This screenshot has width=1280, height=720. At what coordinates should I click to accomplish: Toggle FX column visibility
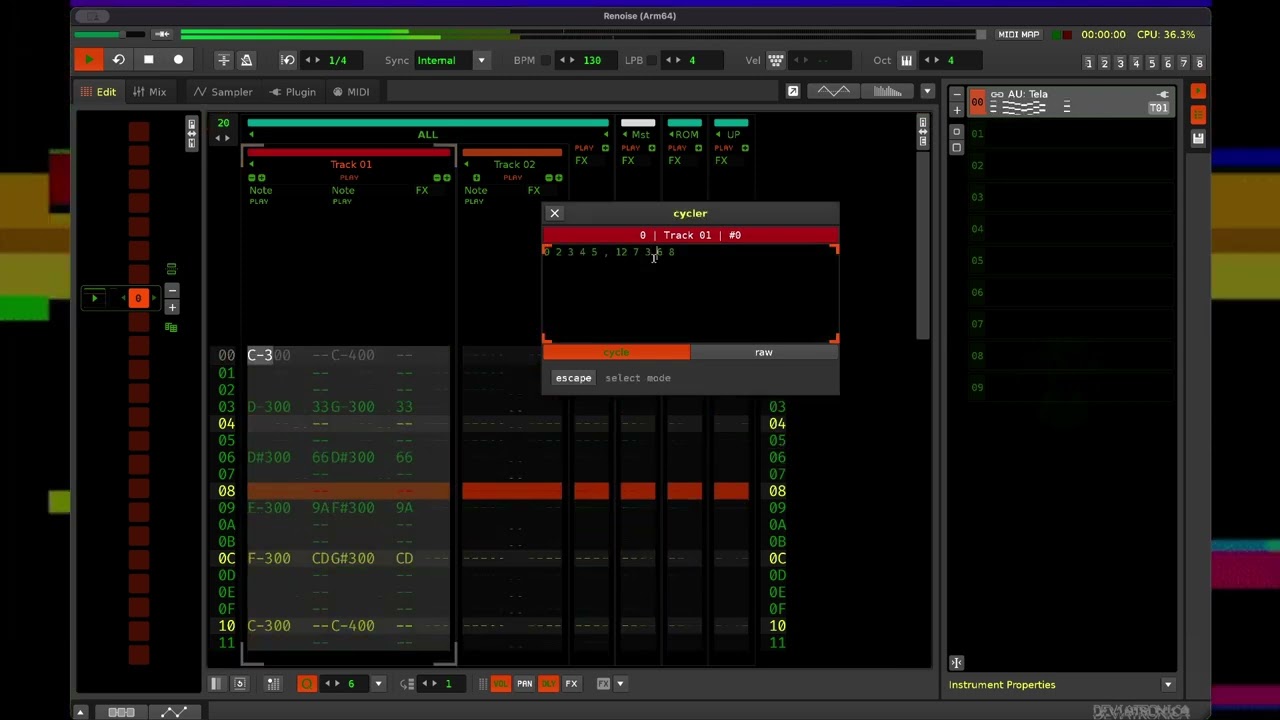point(571,684)
